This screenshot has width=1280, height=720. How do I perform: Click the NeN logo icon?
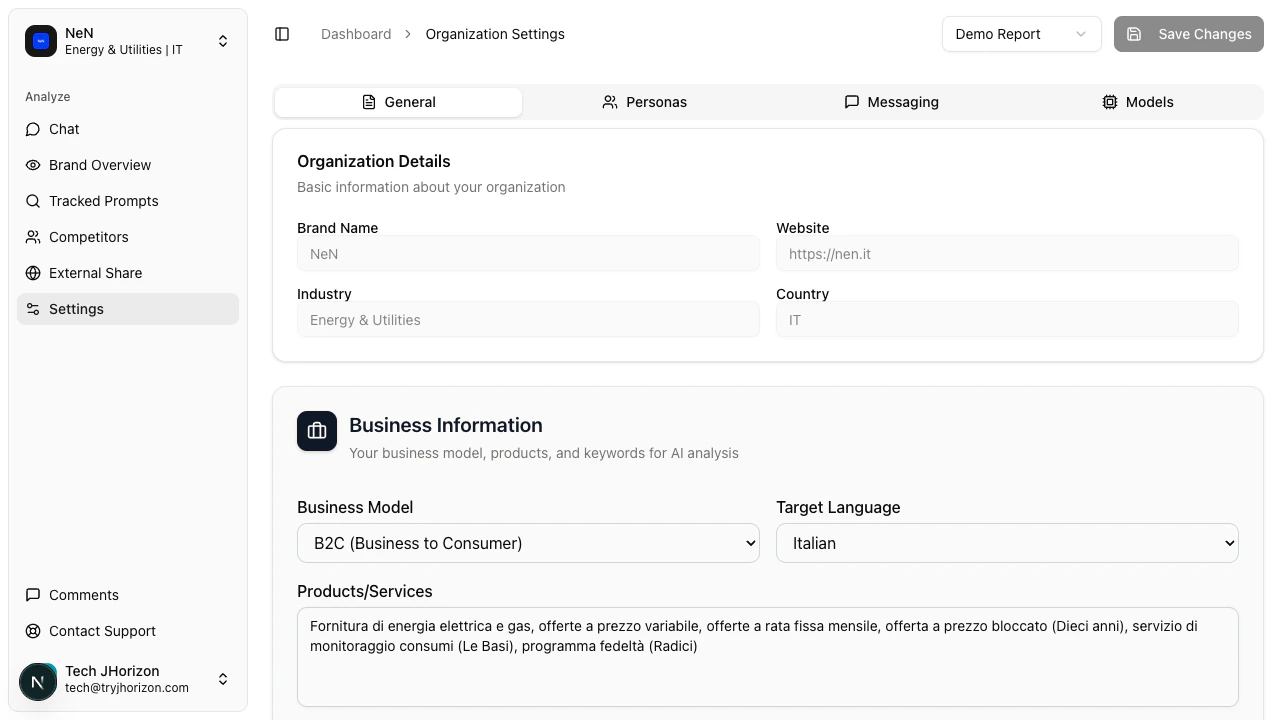(x=41, y=41)
